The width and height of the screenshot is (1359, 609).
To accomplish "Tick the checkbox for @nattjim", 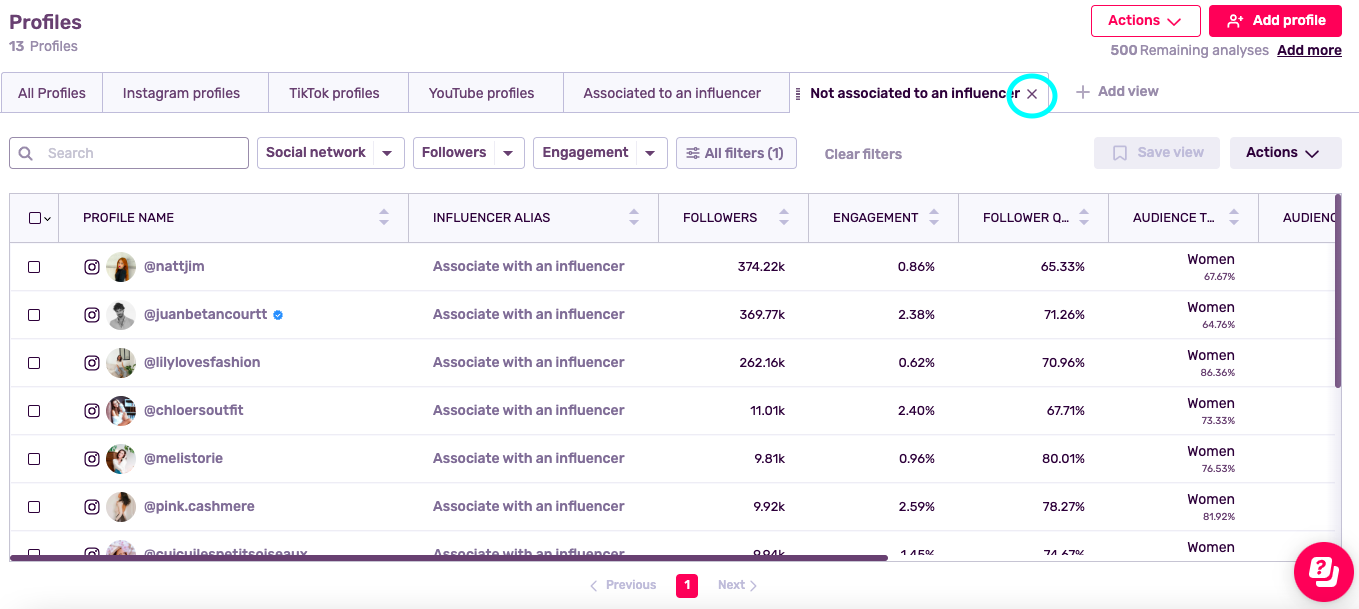I will [x=34, y=267].
